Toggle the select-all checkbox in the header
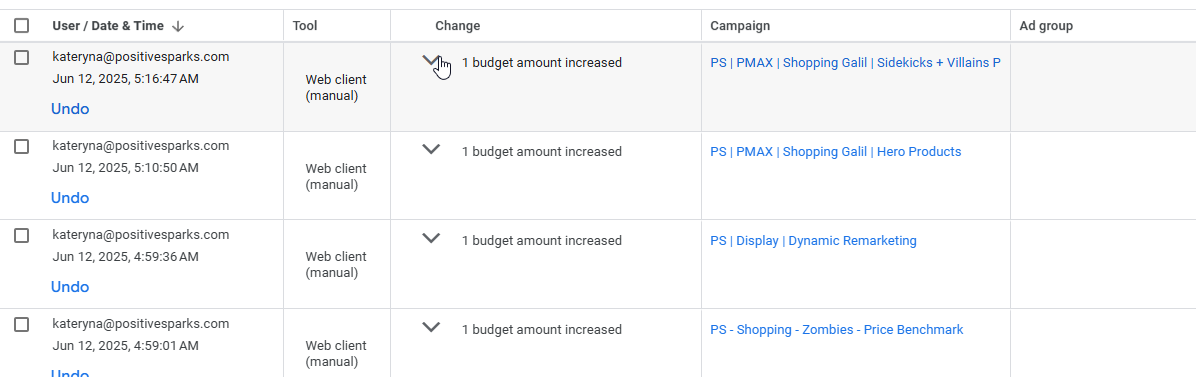Image resolution: width=1196 pixels, height=377 pixels. [x=21, y=26]
